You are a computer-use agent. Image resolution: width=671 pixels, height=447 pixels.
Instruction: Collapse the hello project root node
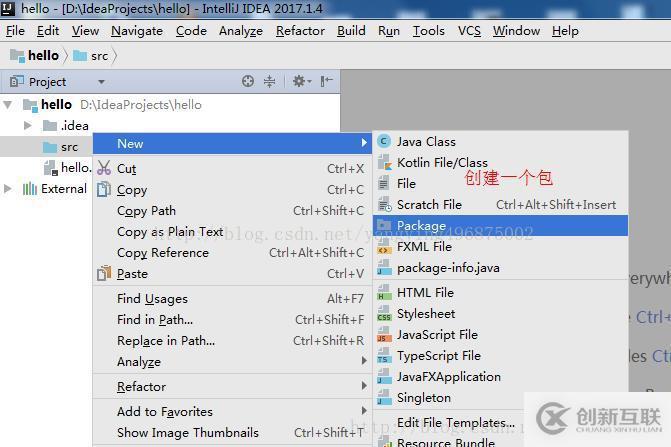tap(8, 104)
